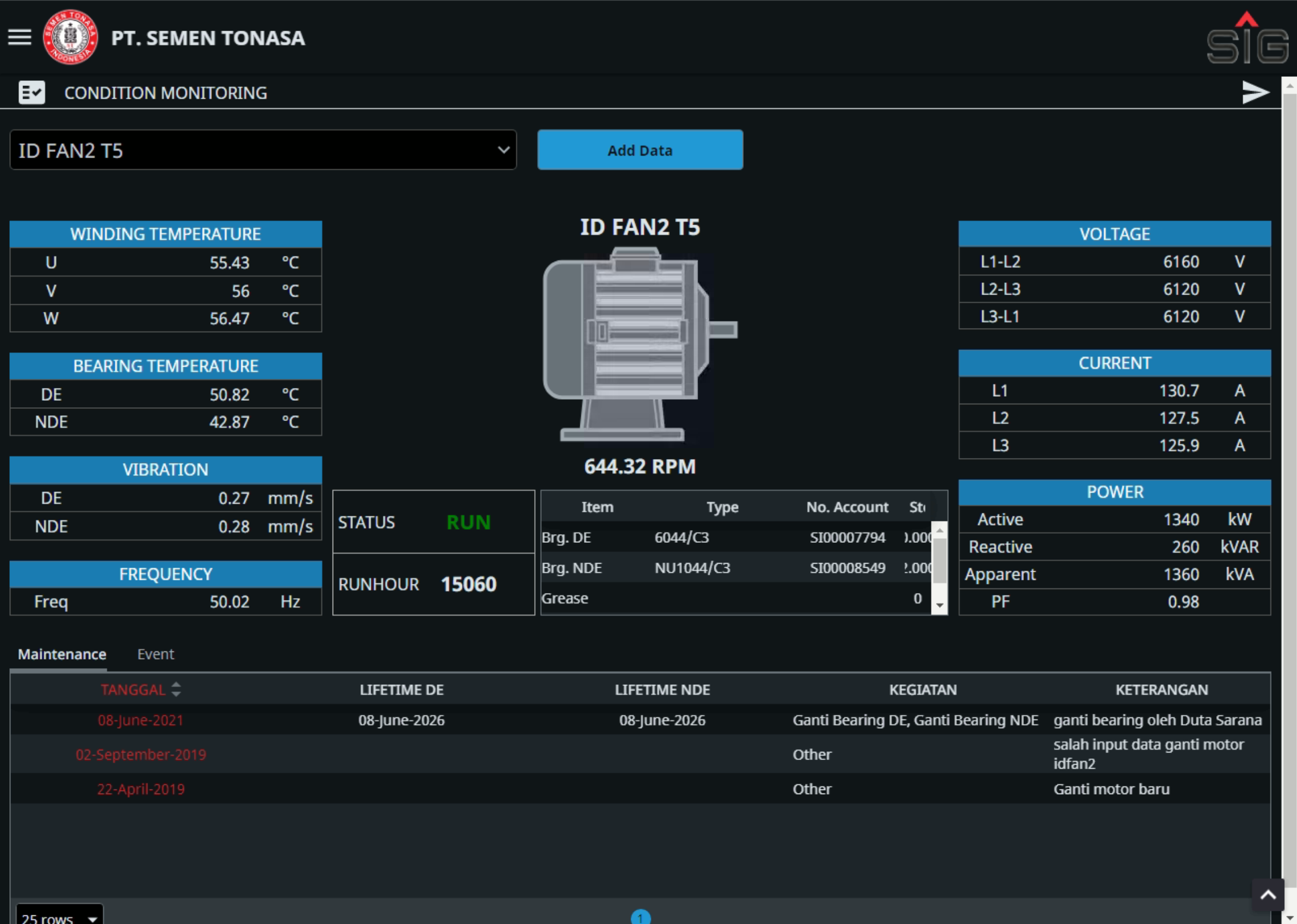Screen dimensions: 1297x924
Task: Click 'Ganti motor baru' remark
Action: pyautogui.click(x=1111, y=789)
